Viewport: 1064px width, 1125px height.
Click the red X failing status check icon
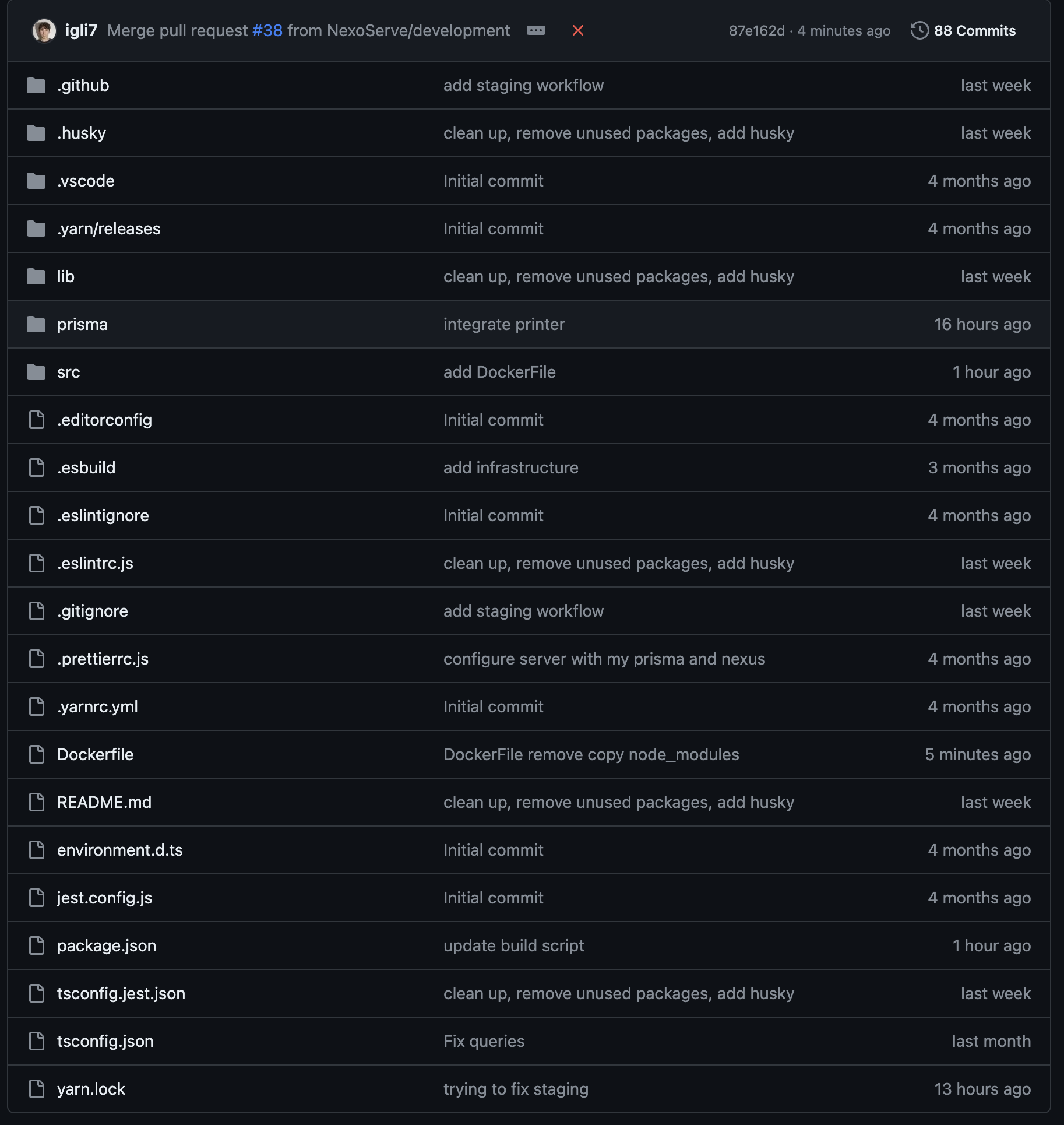point(577,30)
